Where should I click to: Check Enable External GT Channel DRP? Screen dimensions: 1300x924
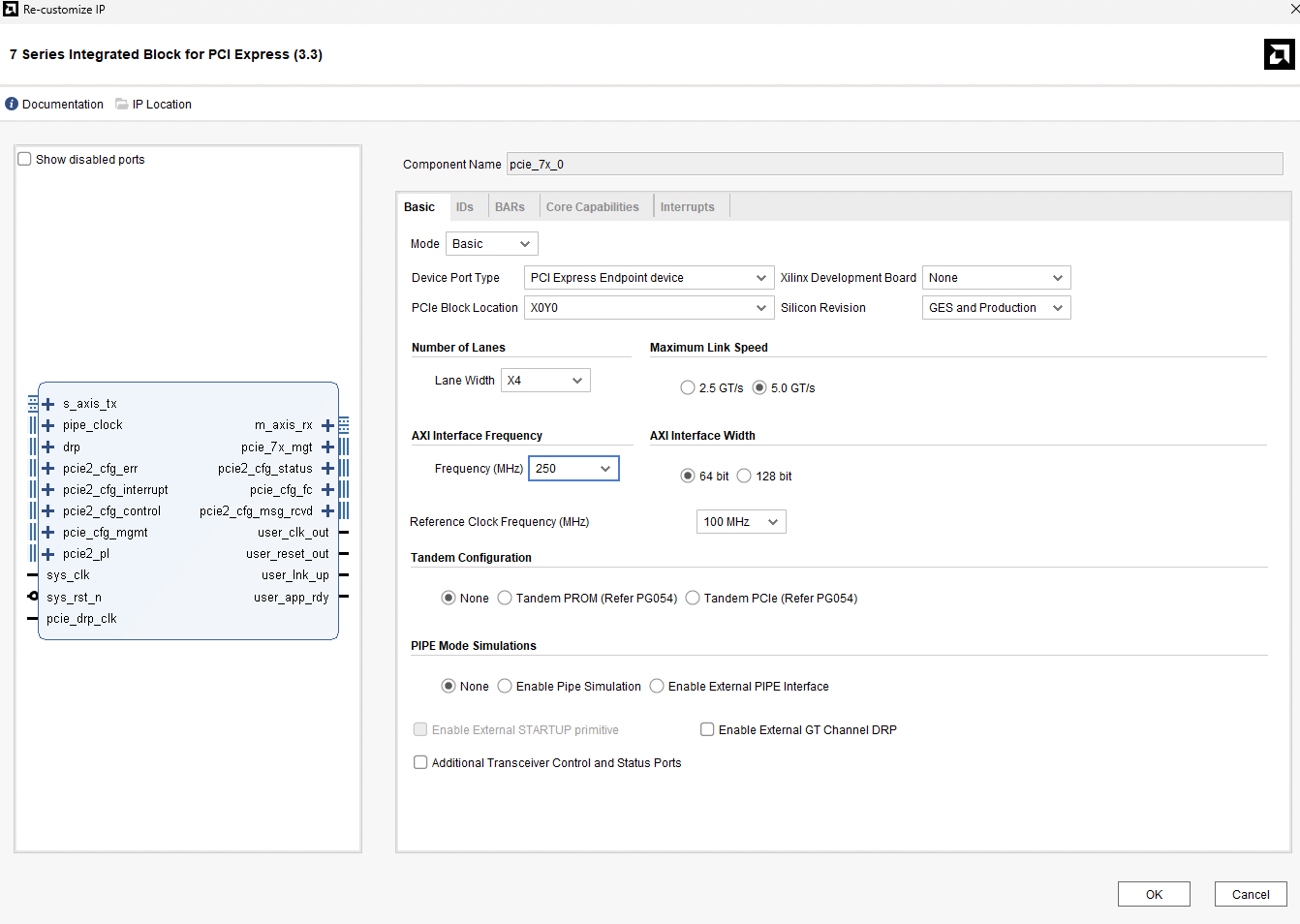coord(707,729)
